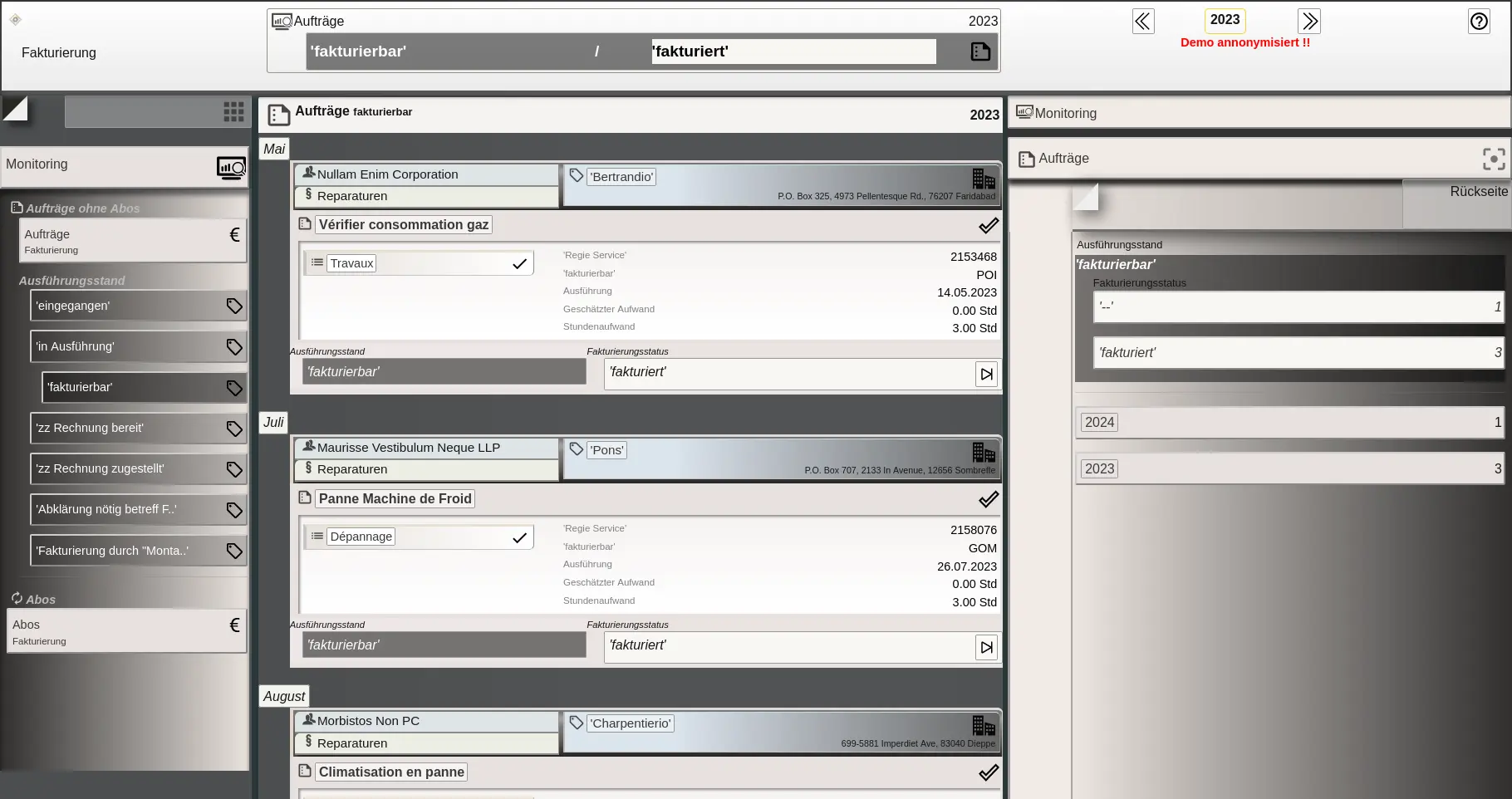Go to next year with double-right arrow
Image resolution: width=1512 pixels, height=799 pixels.
point(1309,21)
